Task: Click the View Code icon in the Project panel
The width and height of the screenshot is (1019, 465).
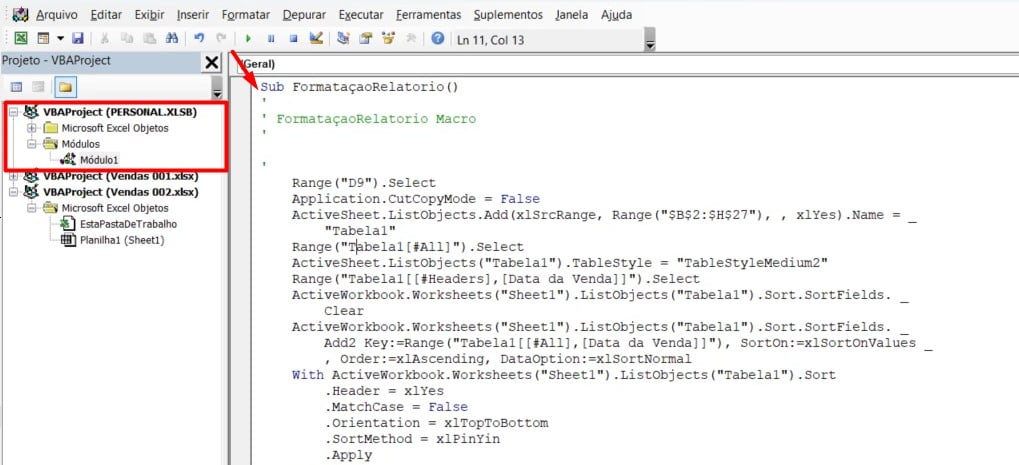Action: pyautogui.click(x=16, y=86)
